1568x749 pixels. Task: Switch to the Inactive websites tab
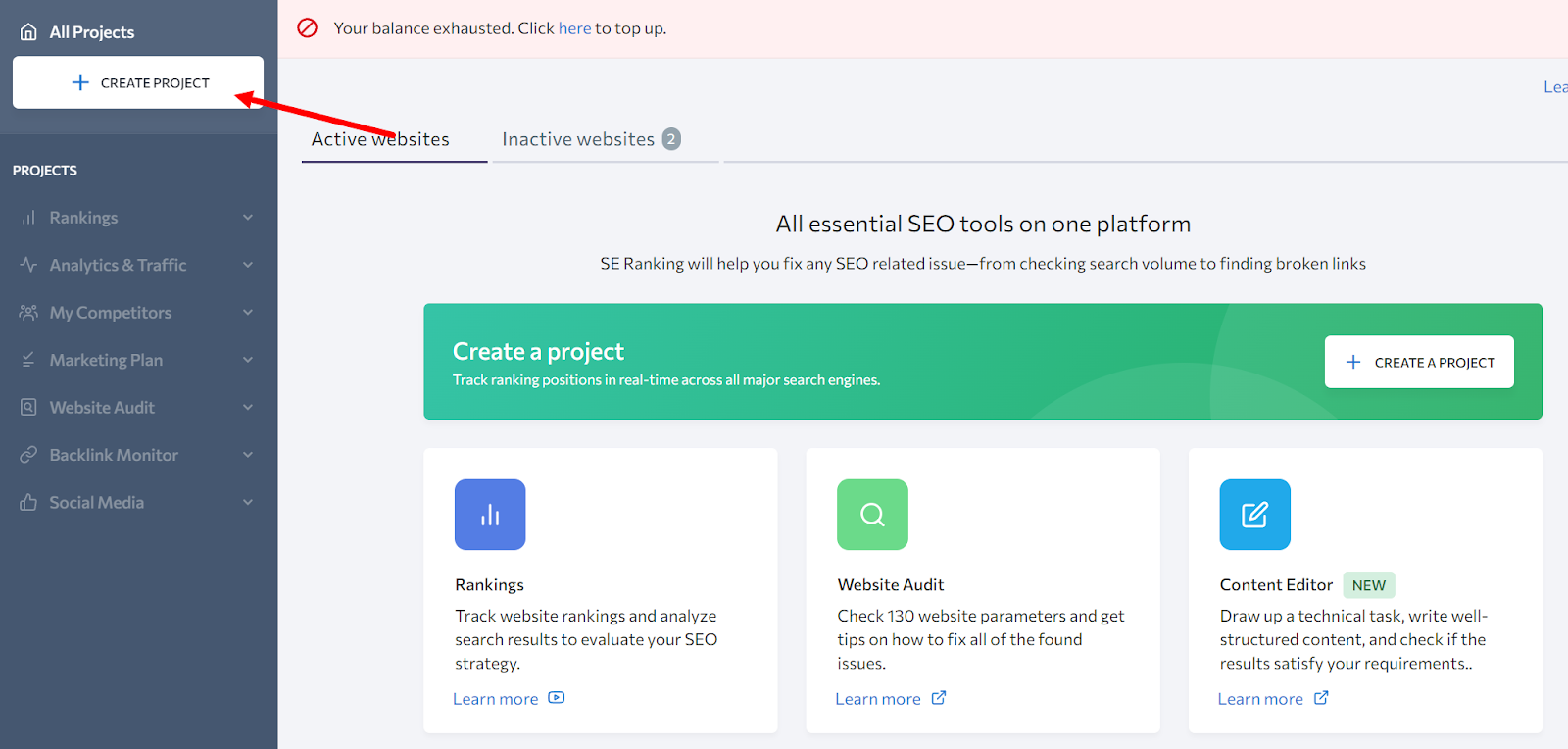605,139
